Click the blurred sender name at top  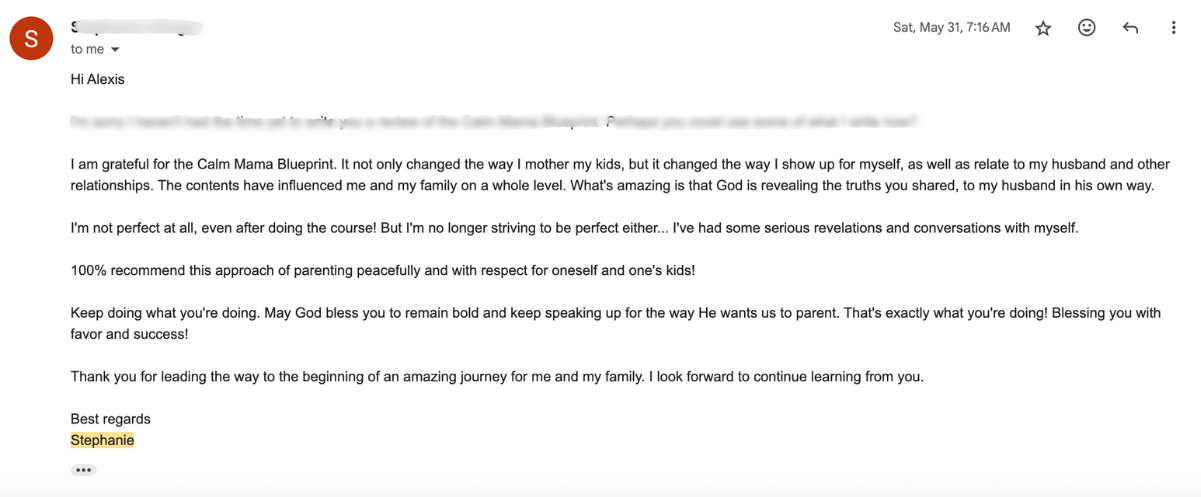click(137, 27)
